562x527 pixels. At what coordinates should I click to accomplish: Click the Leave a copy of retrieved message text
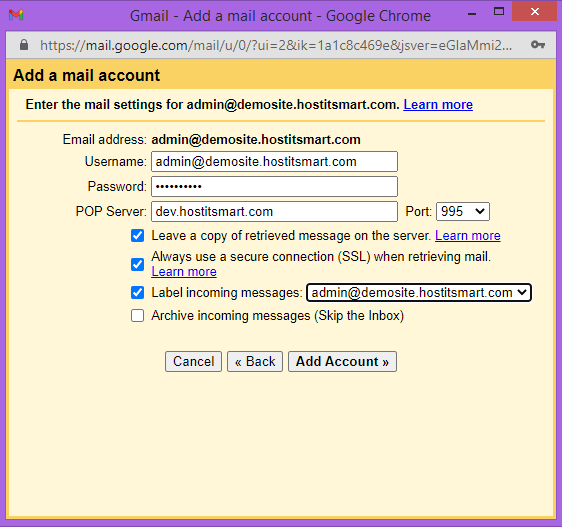point(291,236)
